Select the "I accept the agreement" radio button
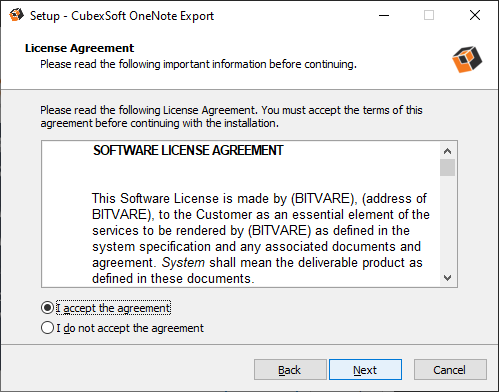 (47, 308)
